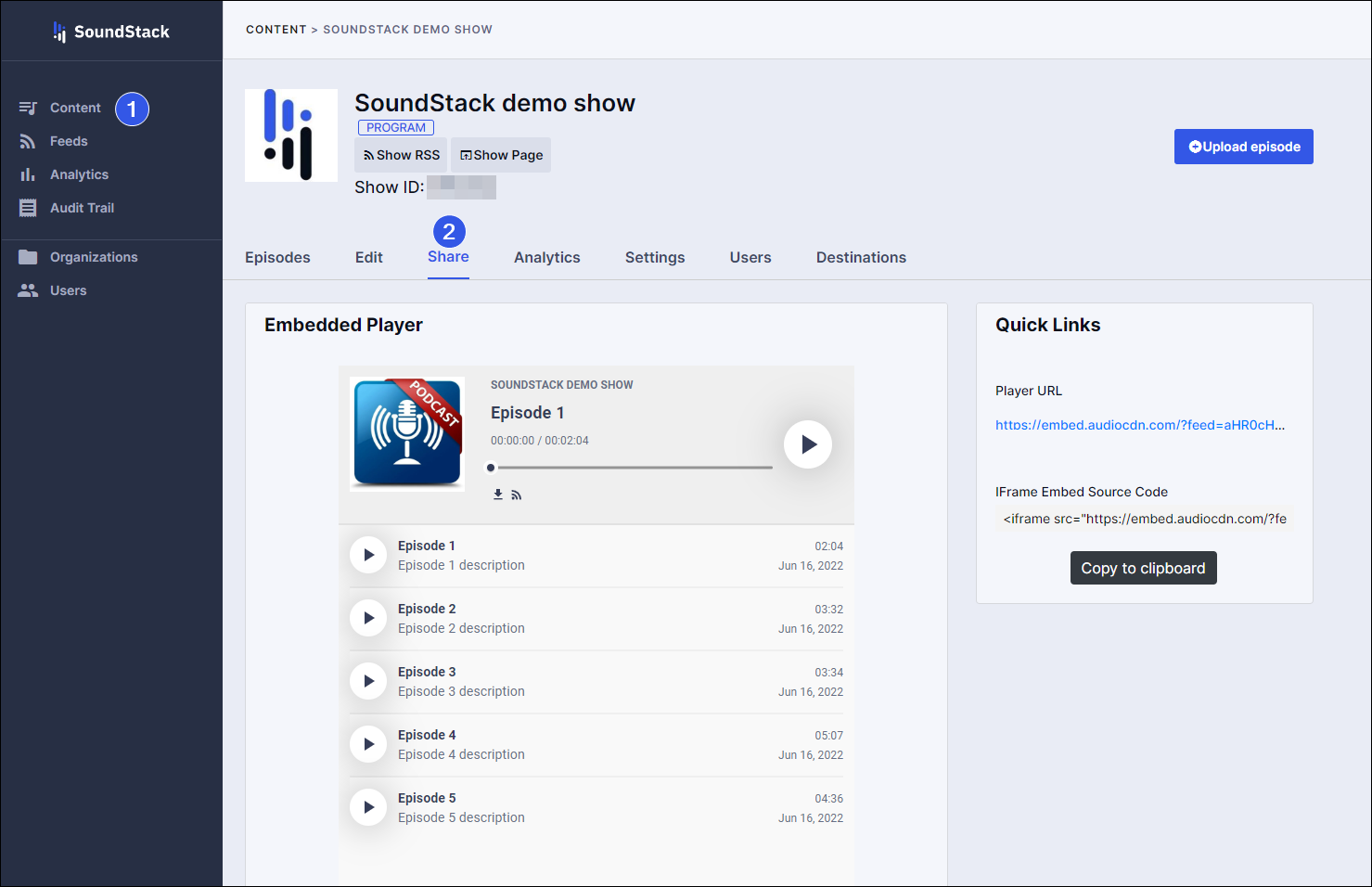Click the 05:07 duration of Episode 4

[x=829, y=736]
